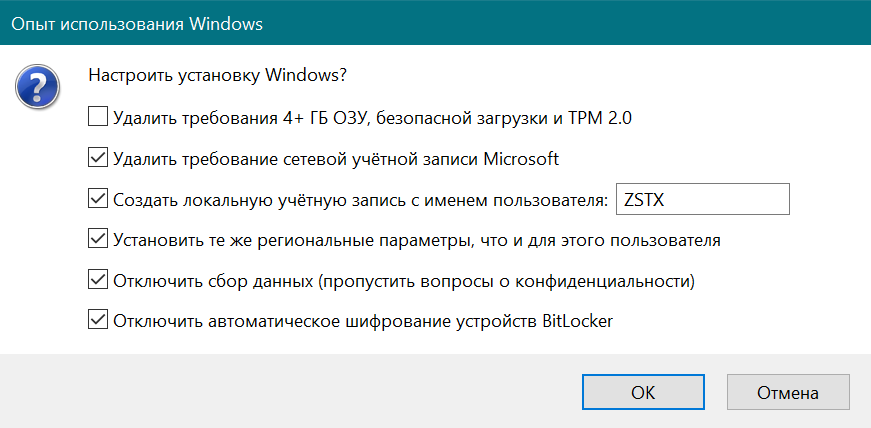Viewport: 871px width, 428px height.
Task: Click the username field containing ZSTX
Action: click(x=703, y=199)
